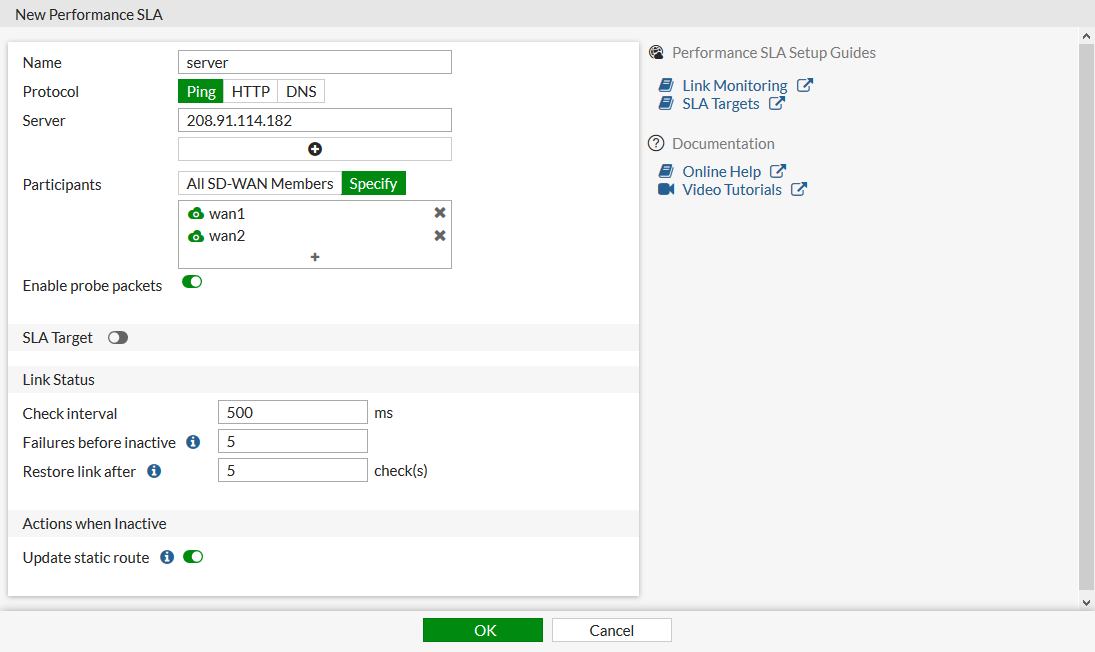Switch protocol to HTTP
The image size is (1095, 652).
point(250,91)
